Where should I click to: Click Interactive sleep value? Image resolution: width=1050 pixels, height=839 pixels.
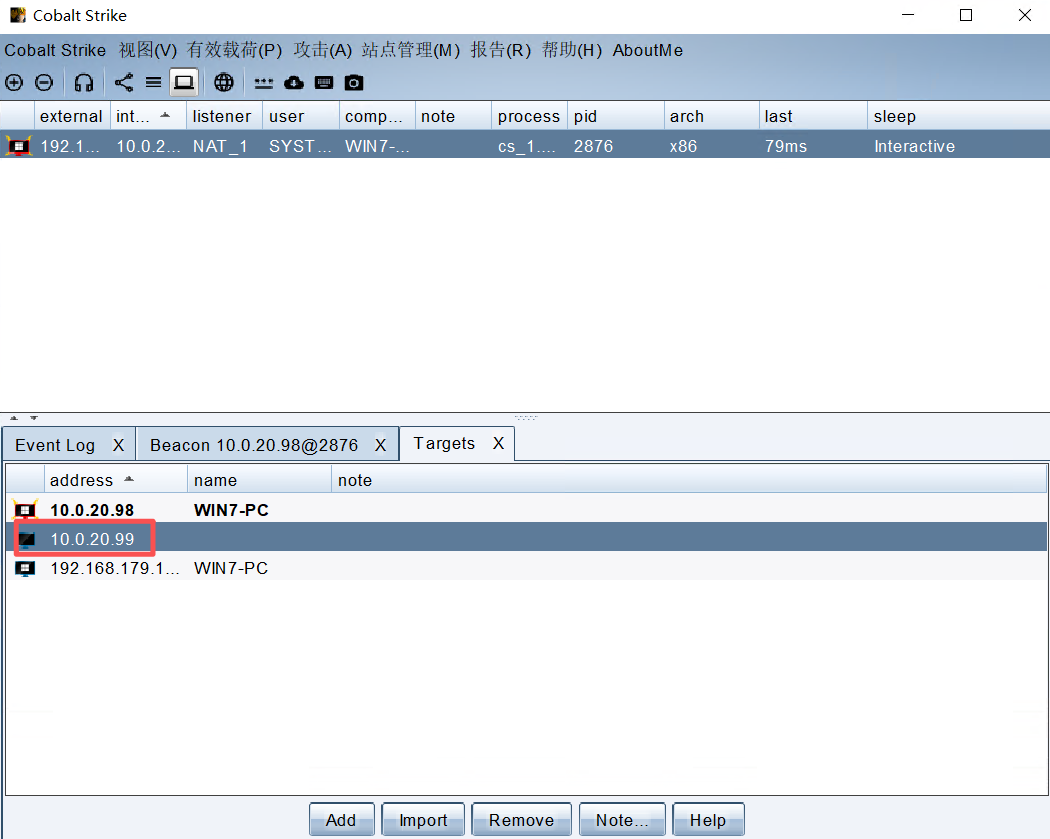914,146
